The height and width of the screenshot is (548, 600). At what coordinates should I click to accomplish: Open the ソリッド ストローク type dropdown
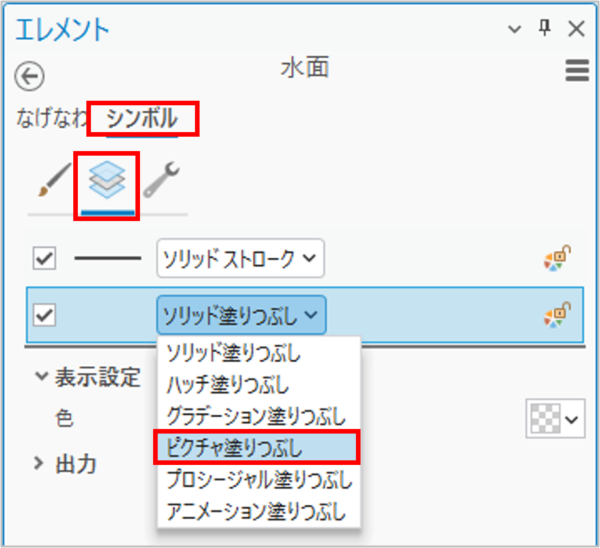(x=240, y=260)
